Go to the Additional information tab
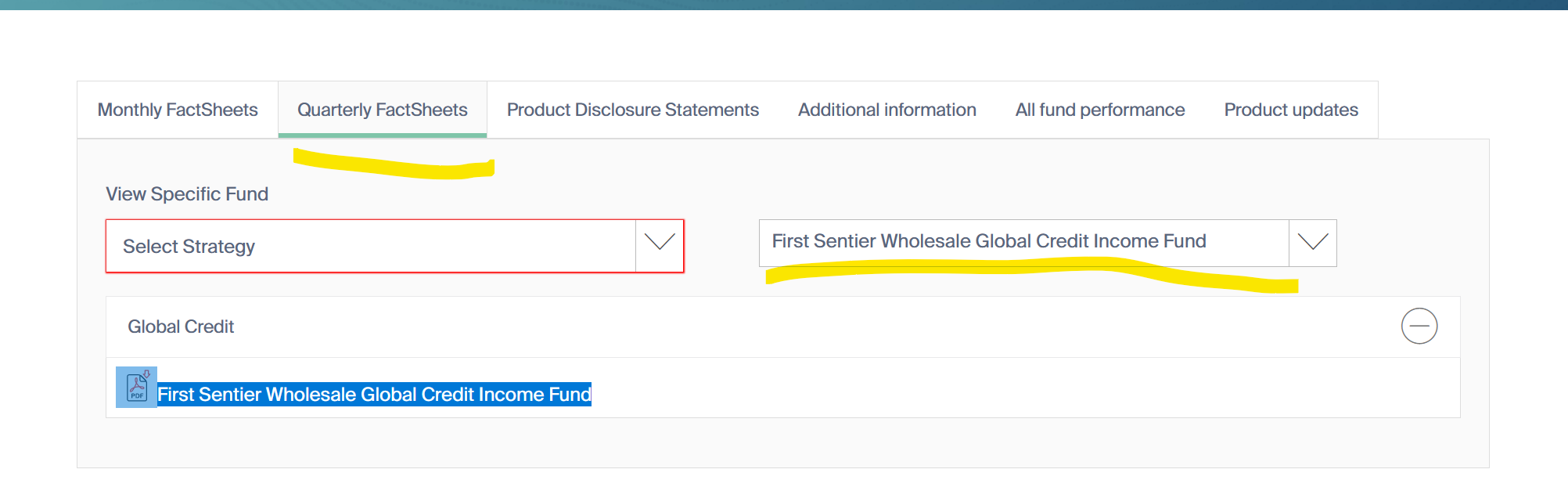The height and width of the screenshot is (480, 1568). (886, 110)
